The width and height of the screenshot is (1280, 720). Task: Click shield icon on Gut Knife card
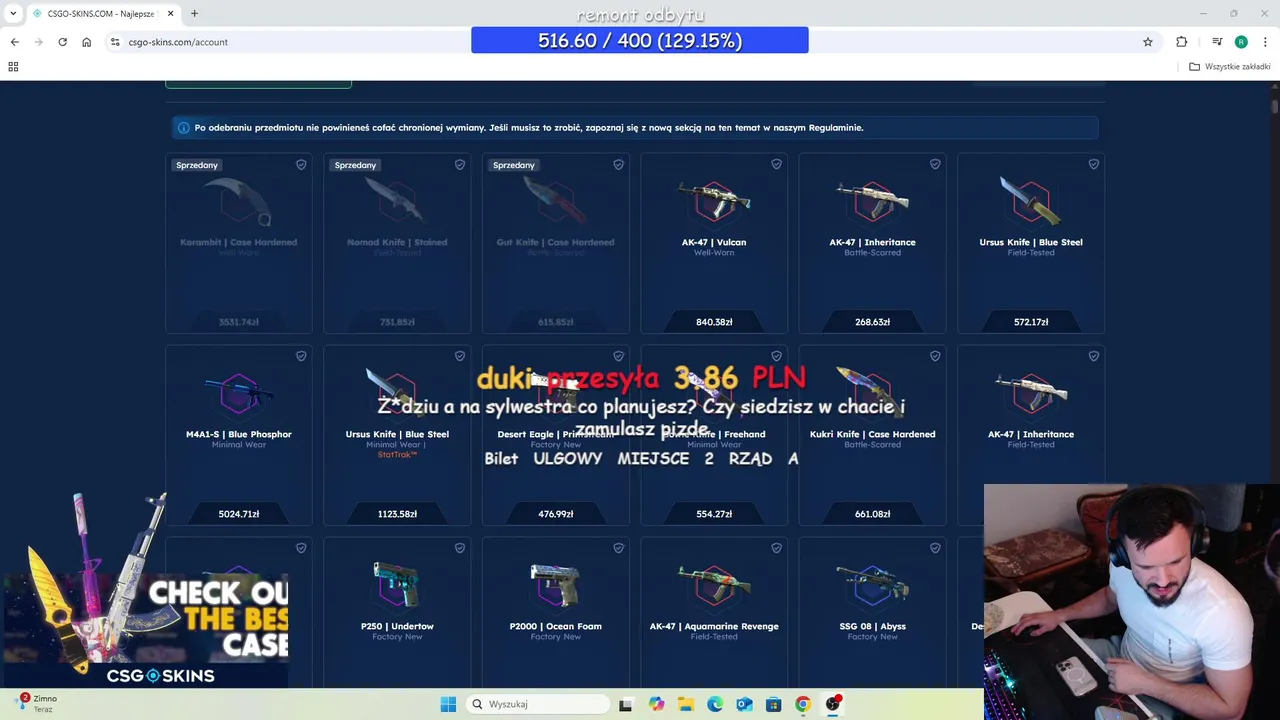(x=618, y=165)
